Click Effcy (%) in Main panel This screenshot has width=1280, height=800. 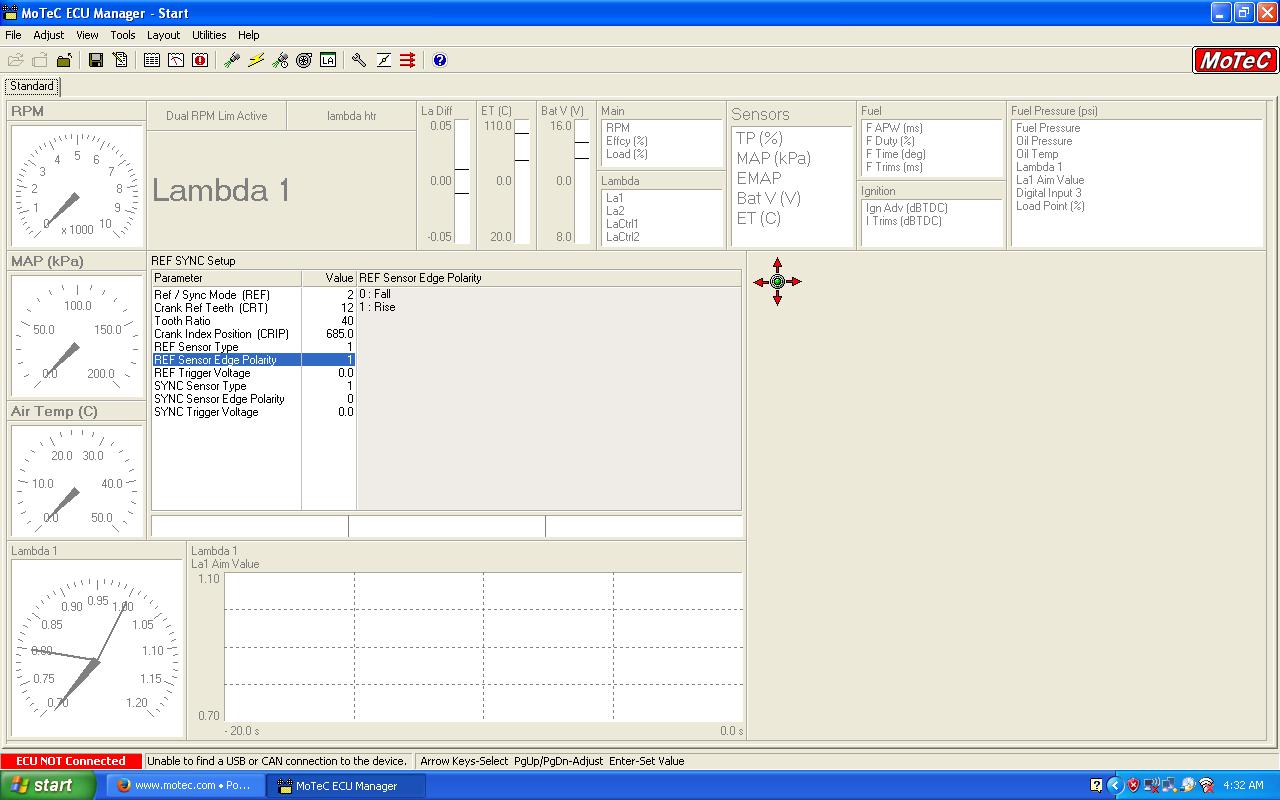pos(626,141)
